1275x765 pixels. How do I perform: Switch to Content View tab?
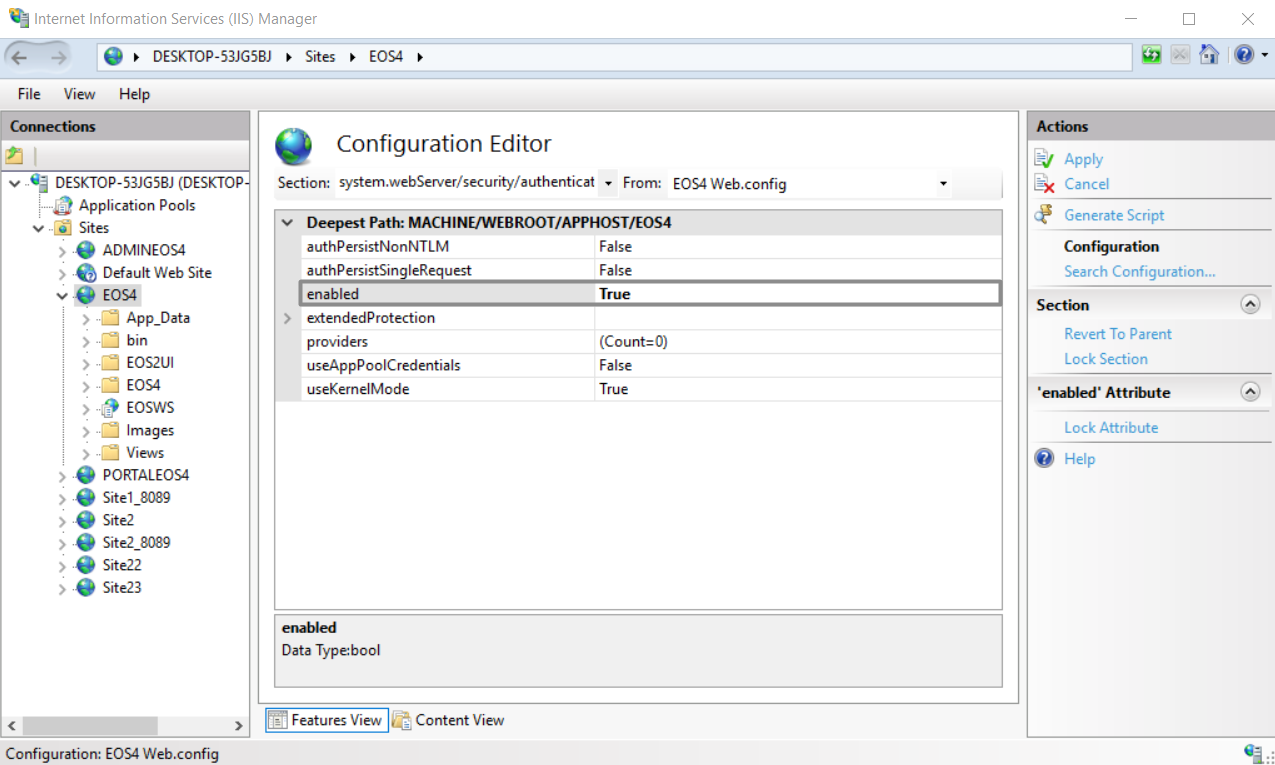click(x=449, y=720)
